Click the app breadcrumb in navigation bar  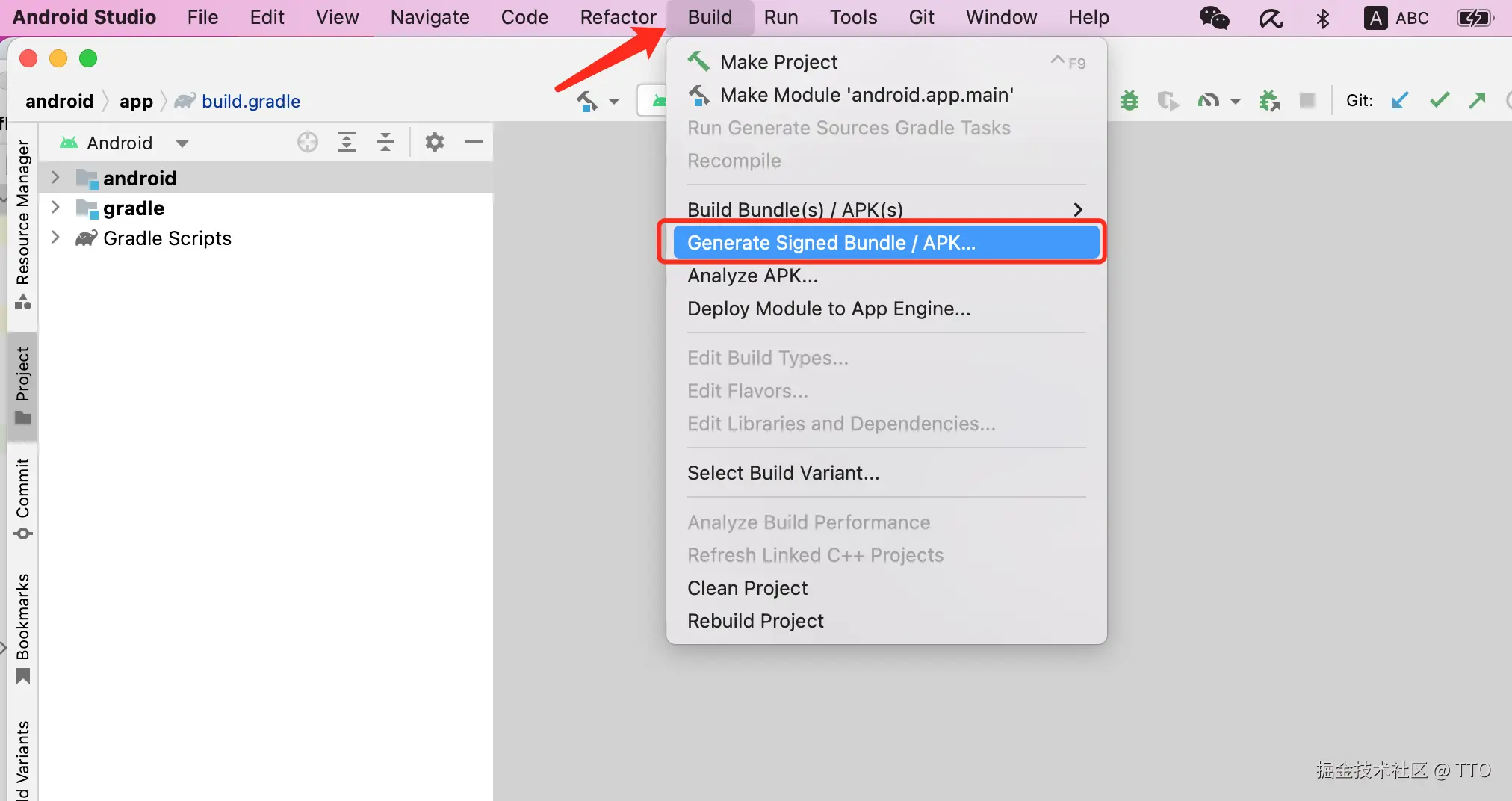point(136,101)
